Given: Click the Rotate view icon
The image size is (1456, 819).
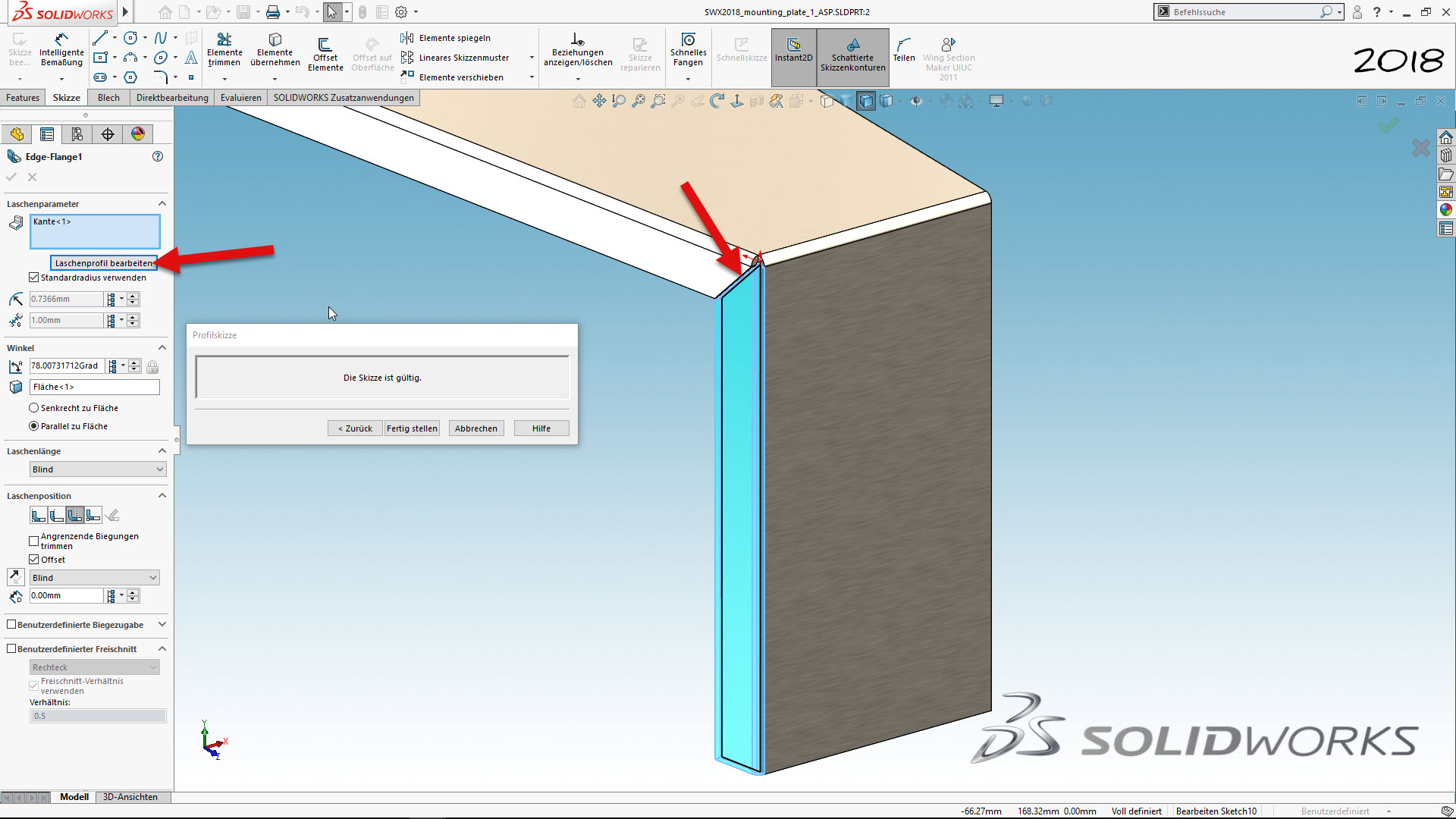Looking at the screenshot, I should 717,101.
